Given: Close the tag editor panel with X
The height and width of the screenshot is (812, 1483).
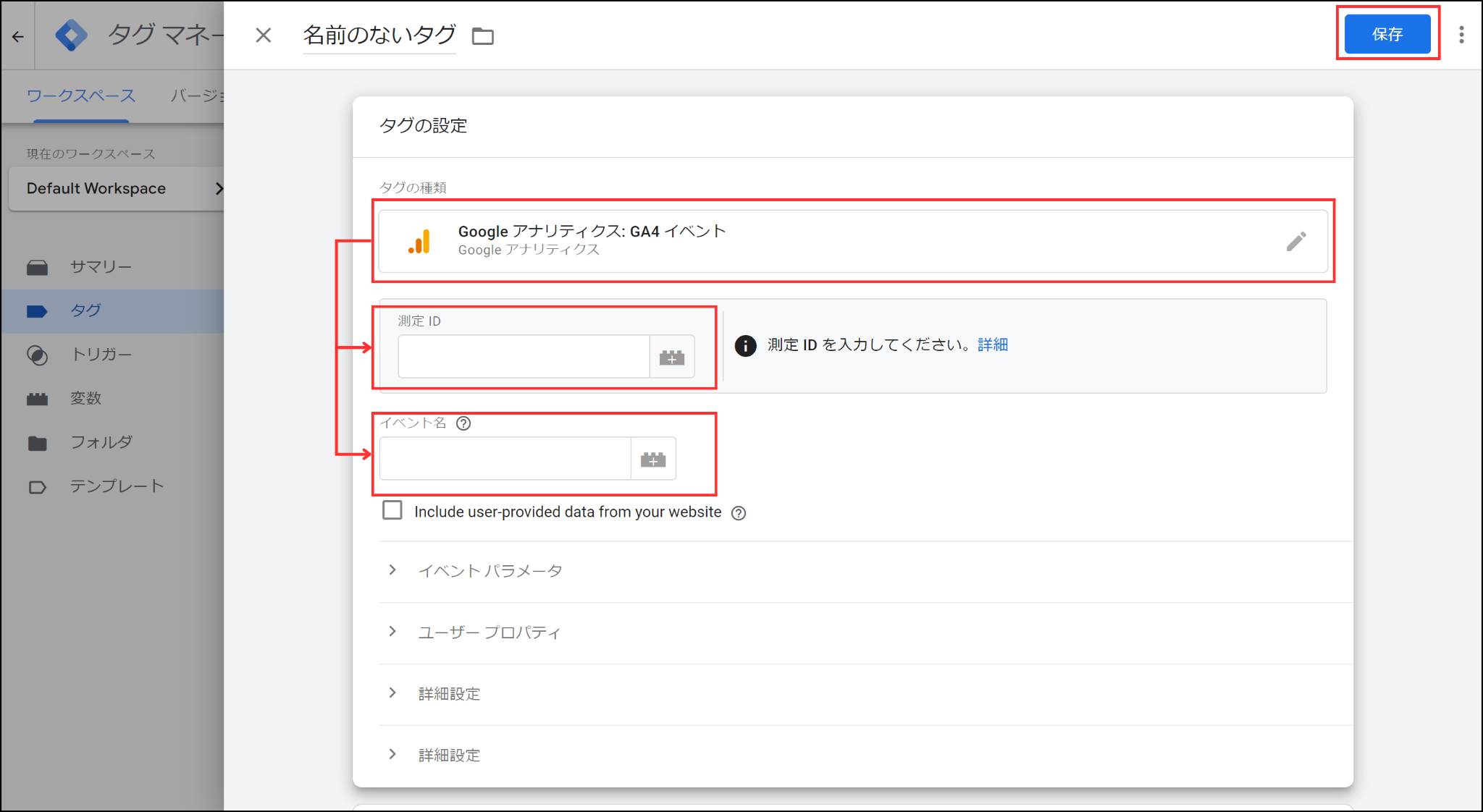Looking at the screenshot, I should pyautogui.click(x=264, y=35).
